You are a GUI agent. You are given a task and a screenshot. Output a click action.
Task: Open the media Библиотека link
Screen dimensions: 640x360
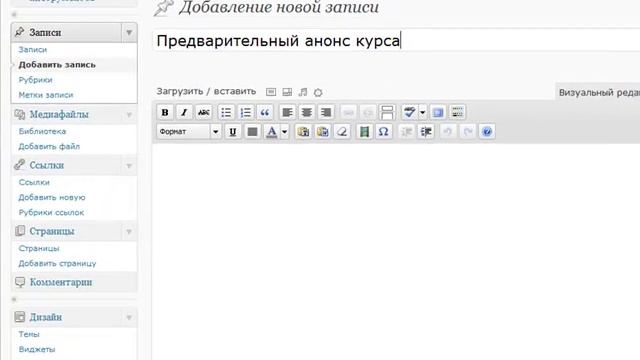(42, 131)
